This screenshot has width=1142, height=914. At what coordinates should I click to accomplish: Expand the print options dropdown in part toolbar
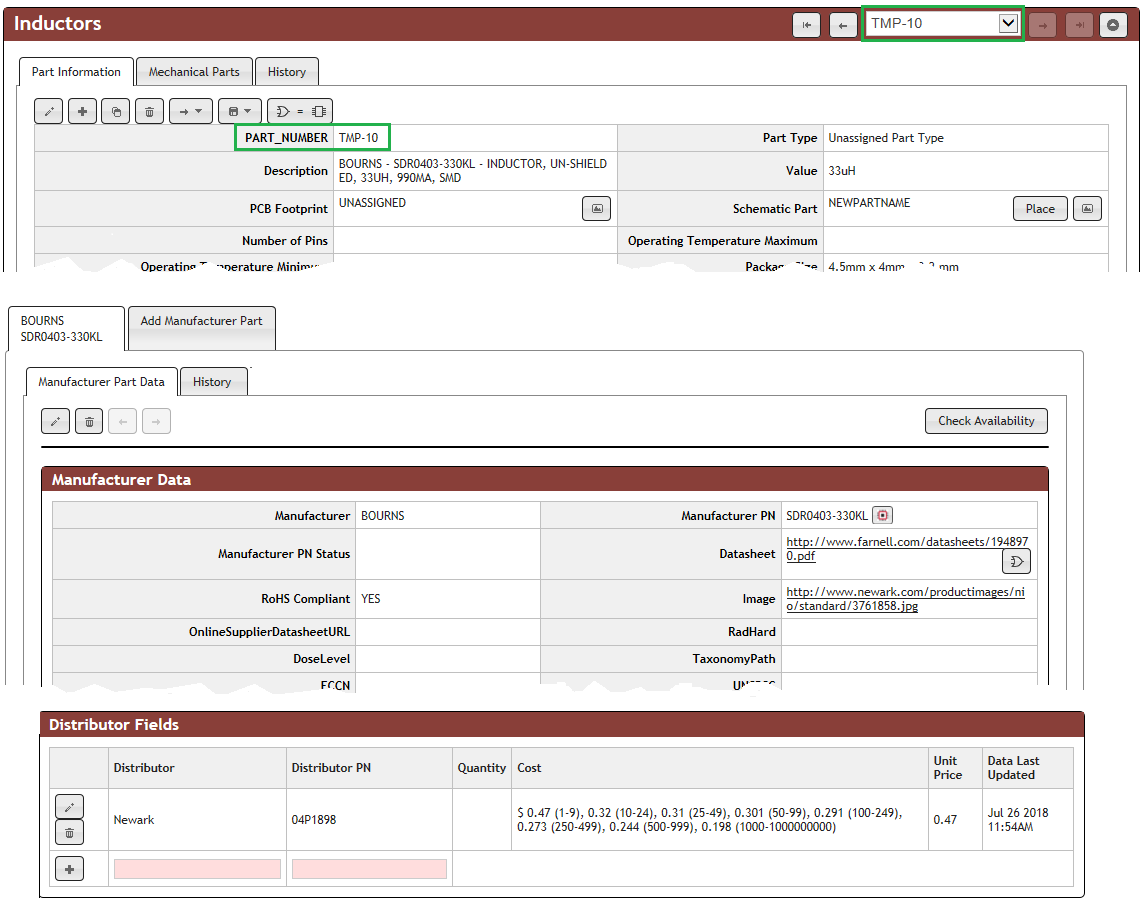pyautogui.click(x=239, y=111)
